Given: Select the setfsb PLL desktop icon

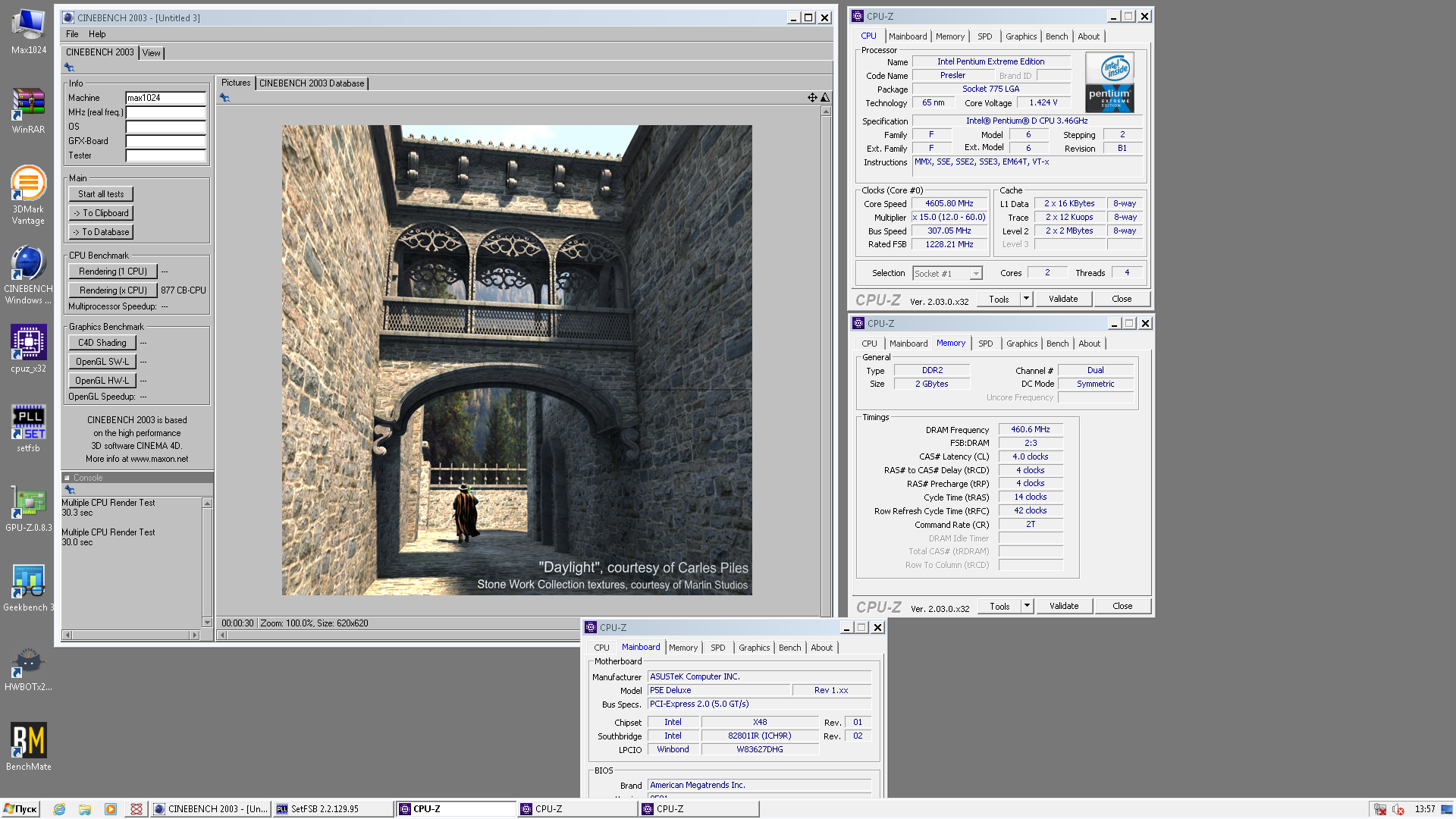Looking at the screenshot, I should 28,428.
